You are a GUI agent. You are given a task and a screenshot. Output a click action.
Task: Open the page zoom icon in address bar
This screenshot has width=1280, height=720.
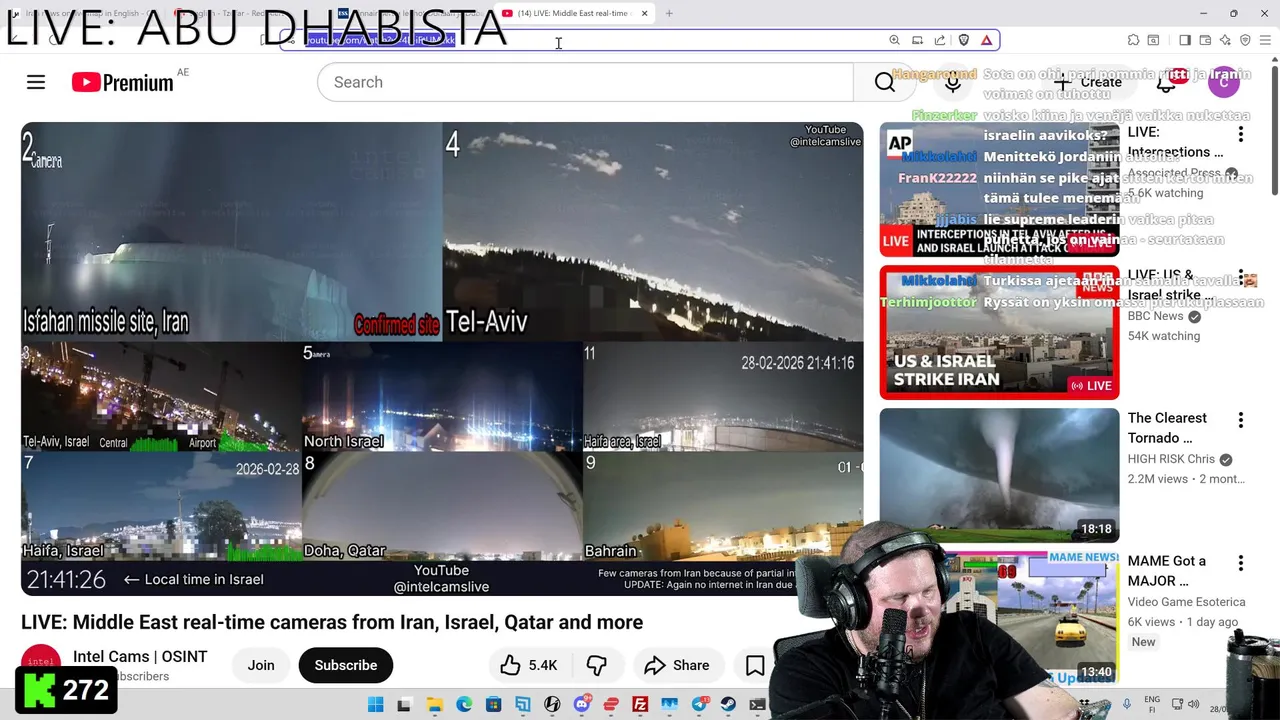894,40
